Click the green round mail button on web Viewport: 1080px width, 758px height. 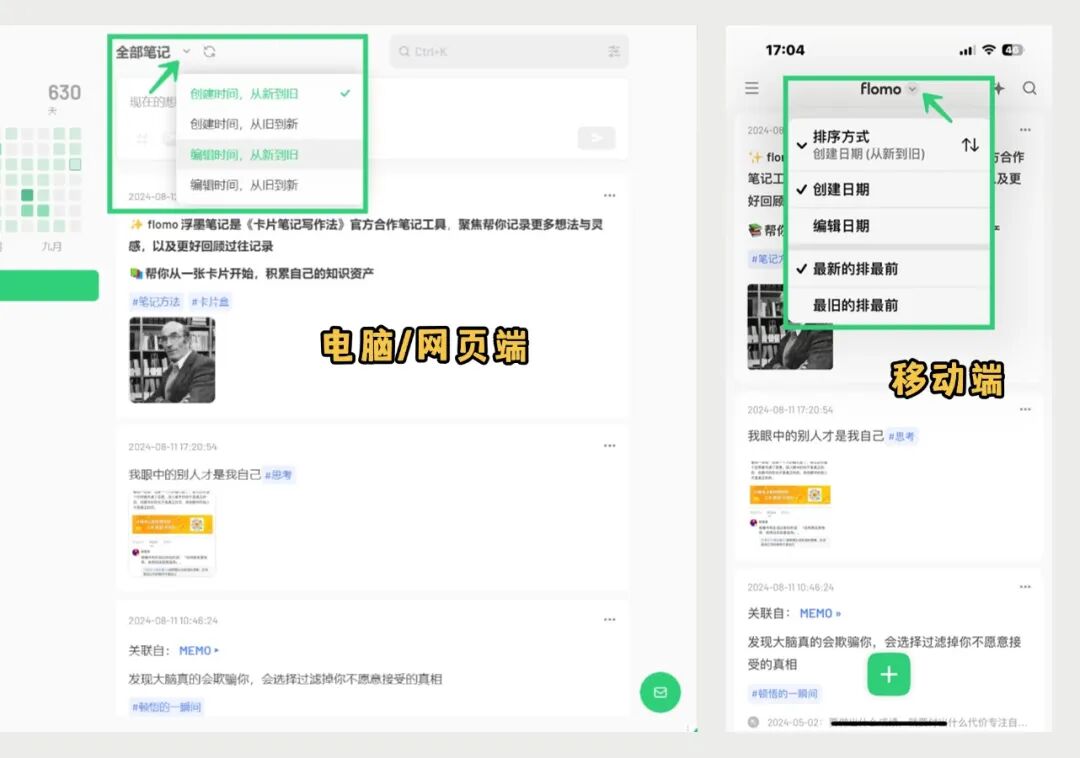coord(660,692)
